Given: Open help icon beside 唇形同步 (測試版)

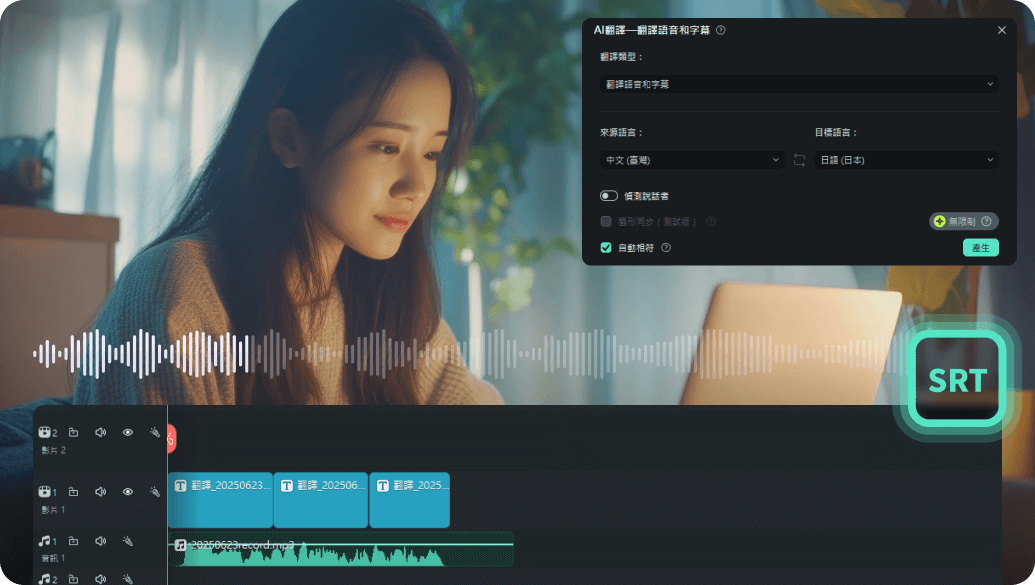Looking at the screenshot, I should [x=711, y=222].
